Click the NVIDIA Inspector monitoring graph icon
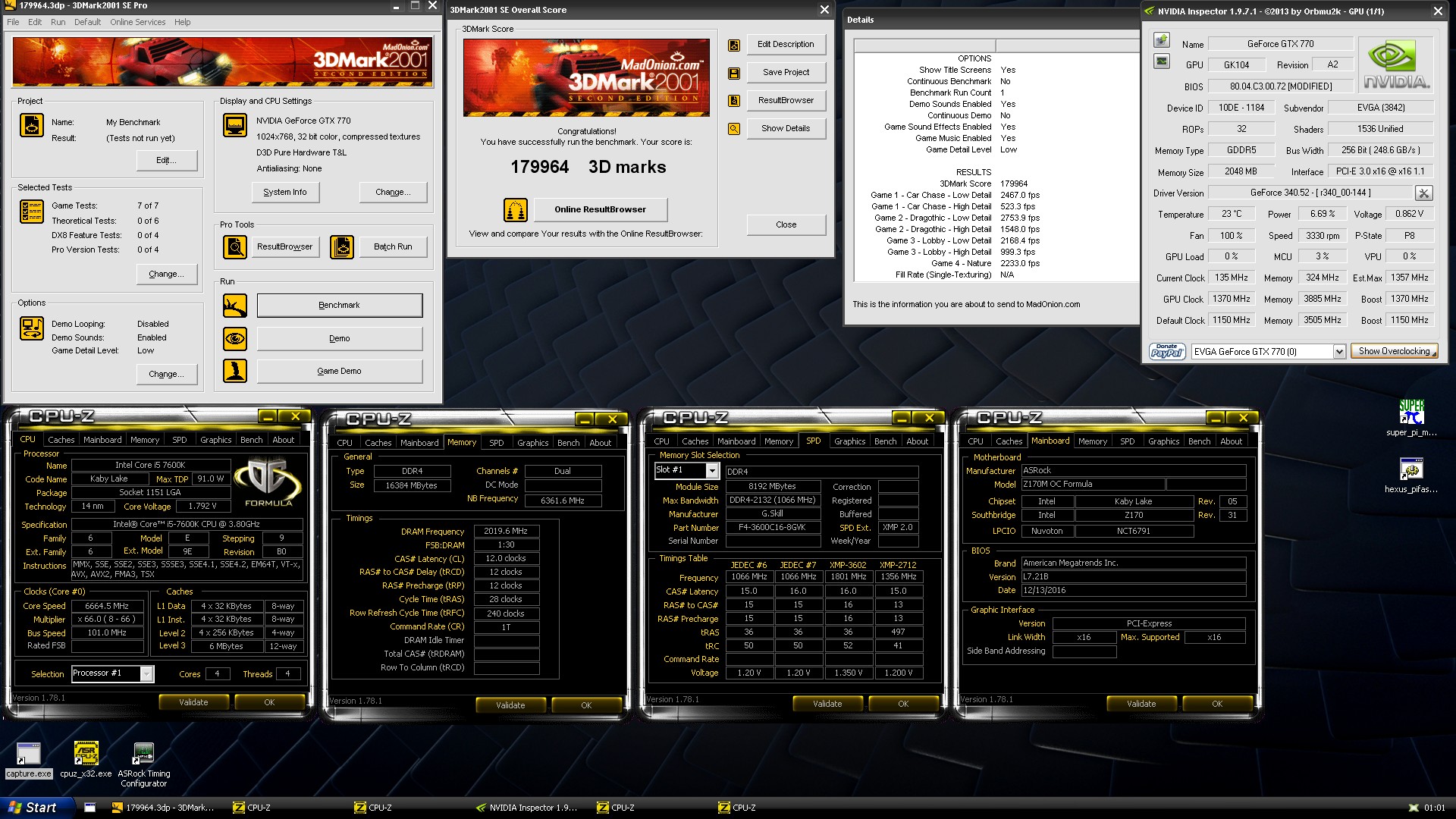The width and height of the screenshot is (1456, 819). click(1162, 61)
